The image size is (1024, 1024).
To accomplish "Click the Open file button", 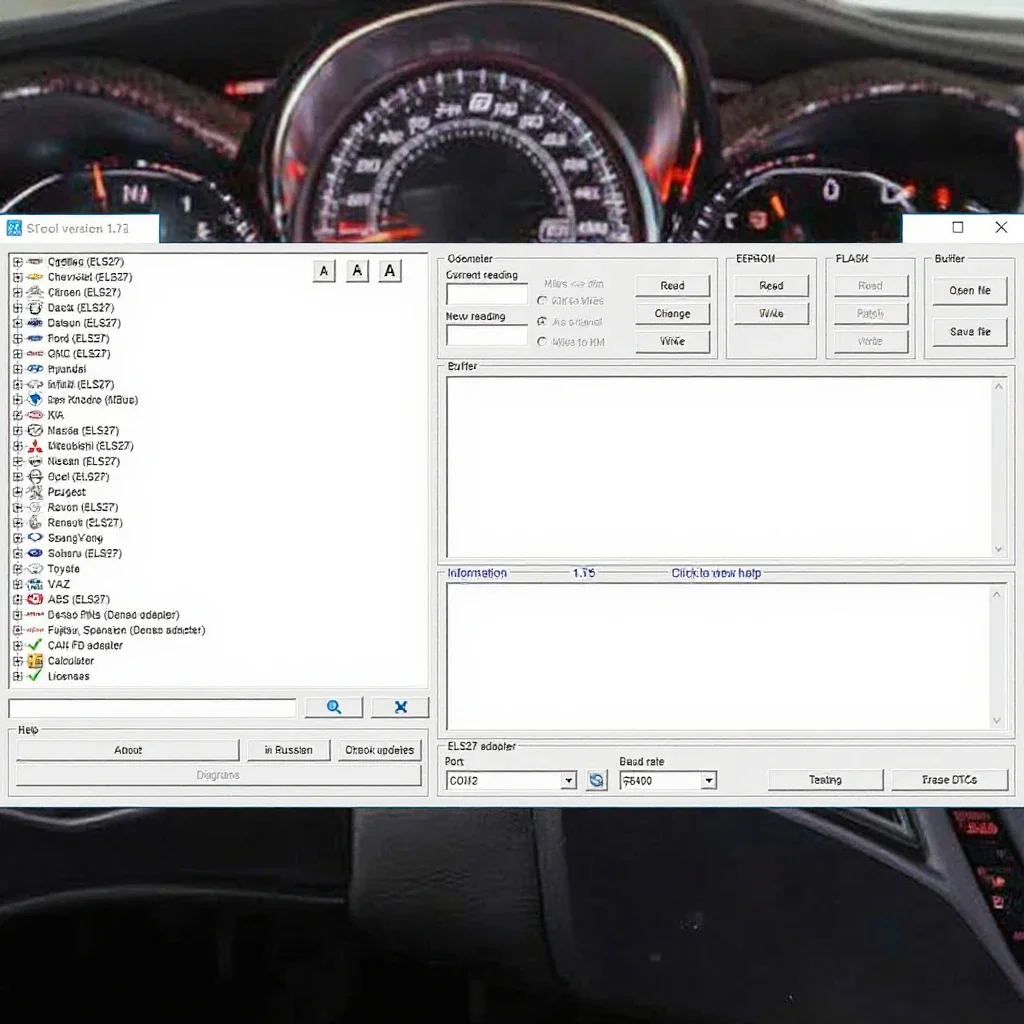I will (x=970, y=291).
